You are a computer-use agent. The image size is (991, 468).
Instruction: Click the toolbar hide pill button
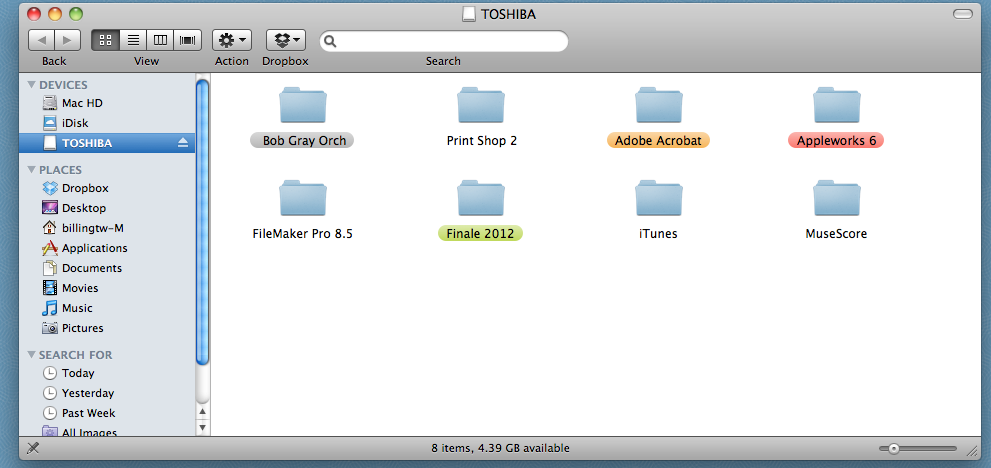coord(963,14)
